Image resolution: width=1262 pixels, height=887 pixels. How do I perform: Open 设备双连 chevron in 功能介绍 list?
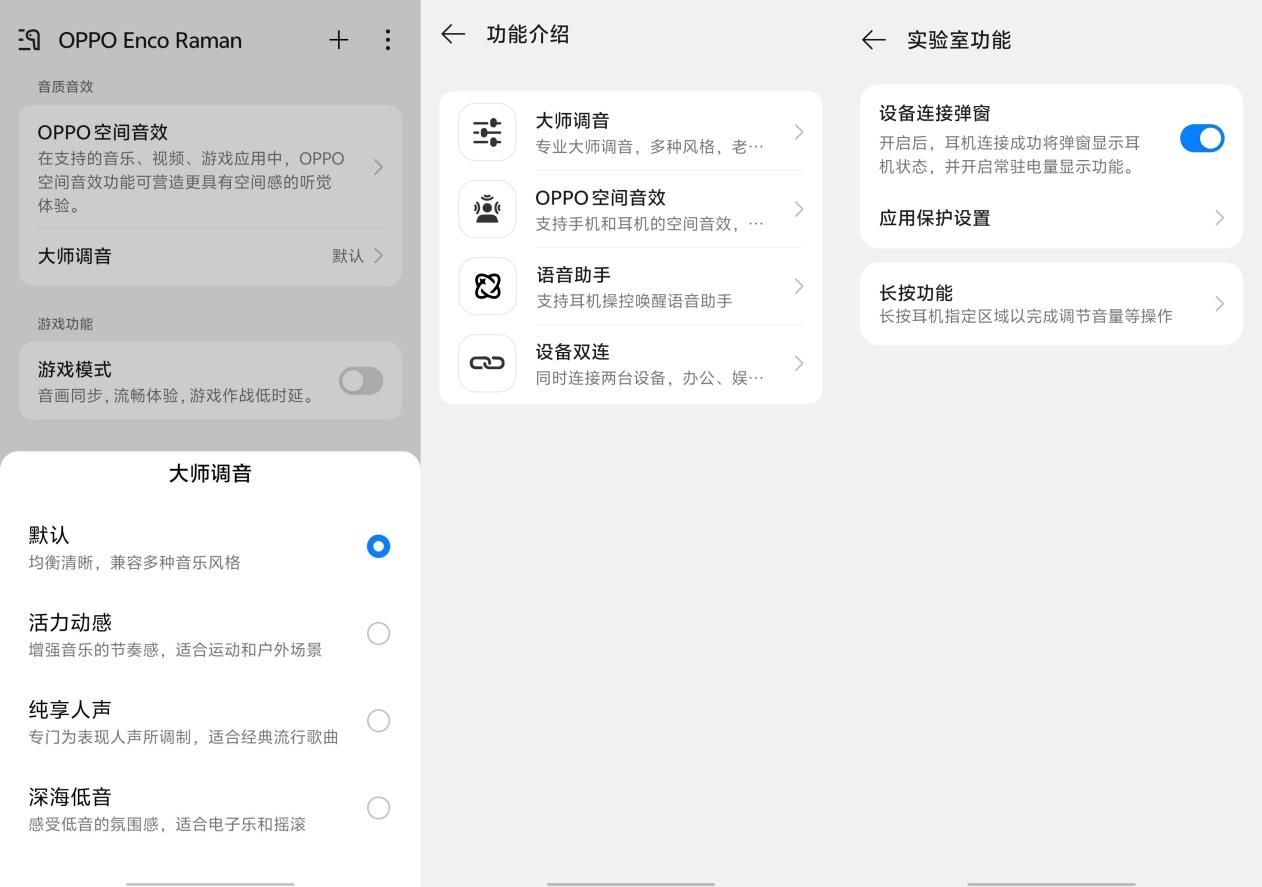pos(798,363)
